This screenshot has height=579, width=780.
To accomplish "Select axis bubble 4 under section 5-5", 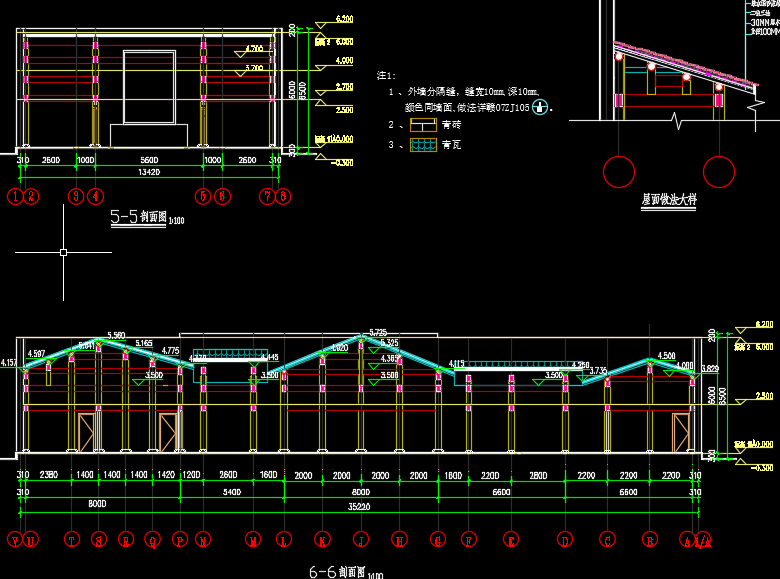I will 96,196.
